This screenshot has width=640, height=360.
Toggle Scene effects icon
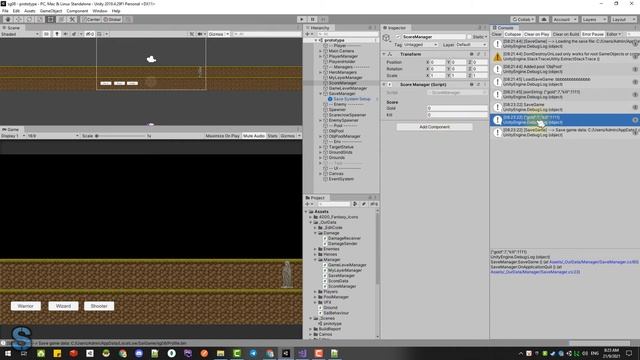pyautogui.click(x=75, y=34)
